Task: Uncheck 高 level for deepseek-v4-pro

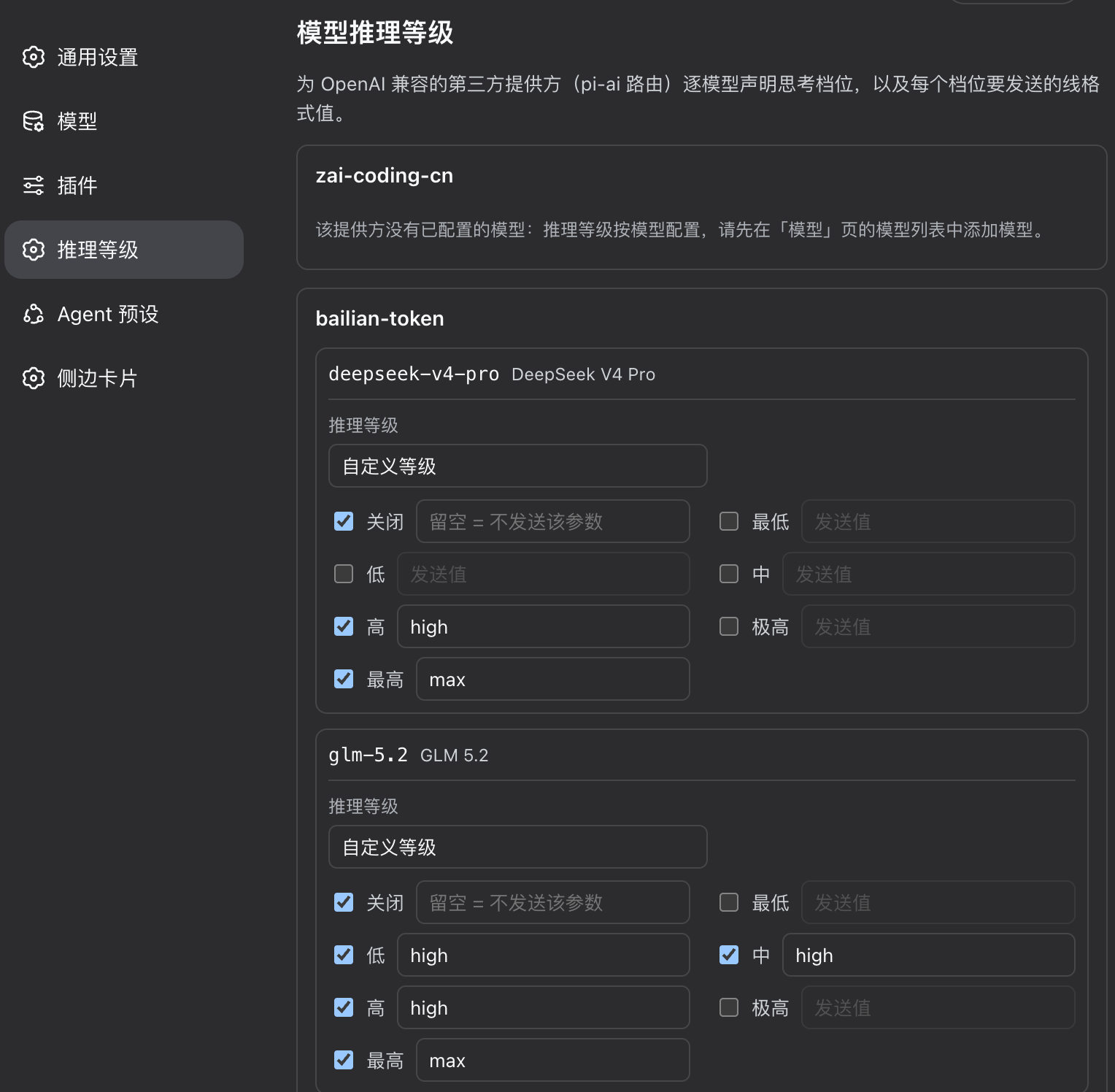Action: pyautogui.click(x=344, y=626)
